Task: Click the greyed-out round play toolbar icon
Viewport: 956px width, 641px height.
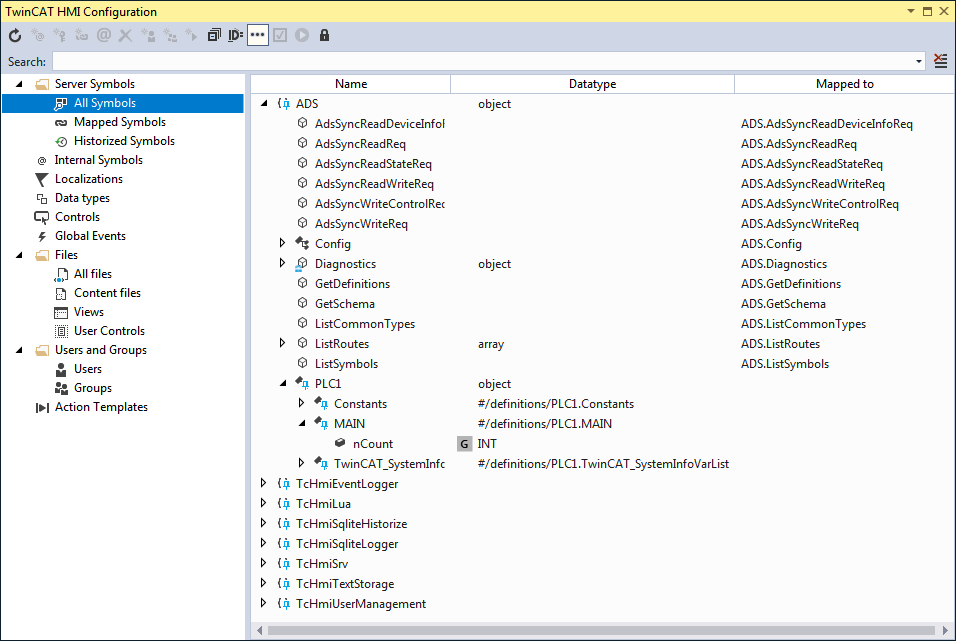Action: point(302,35)
